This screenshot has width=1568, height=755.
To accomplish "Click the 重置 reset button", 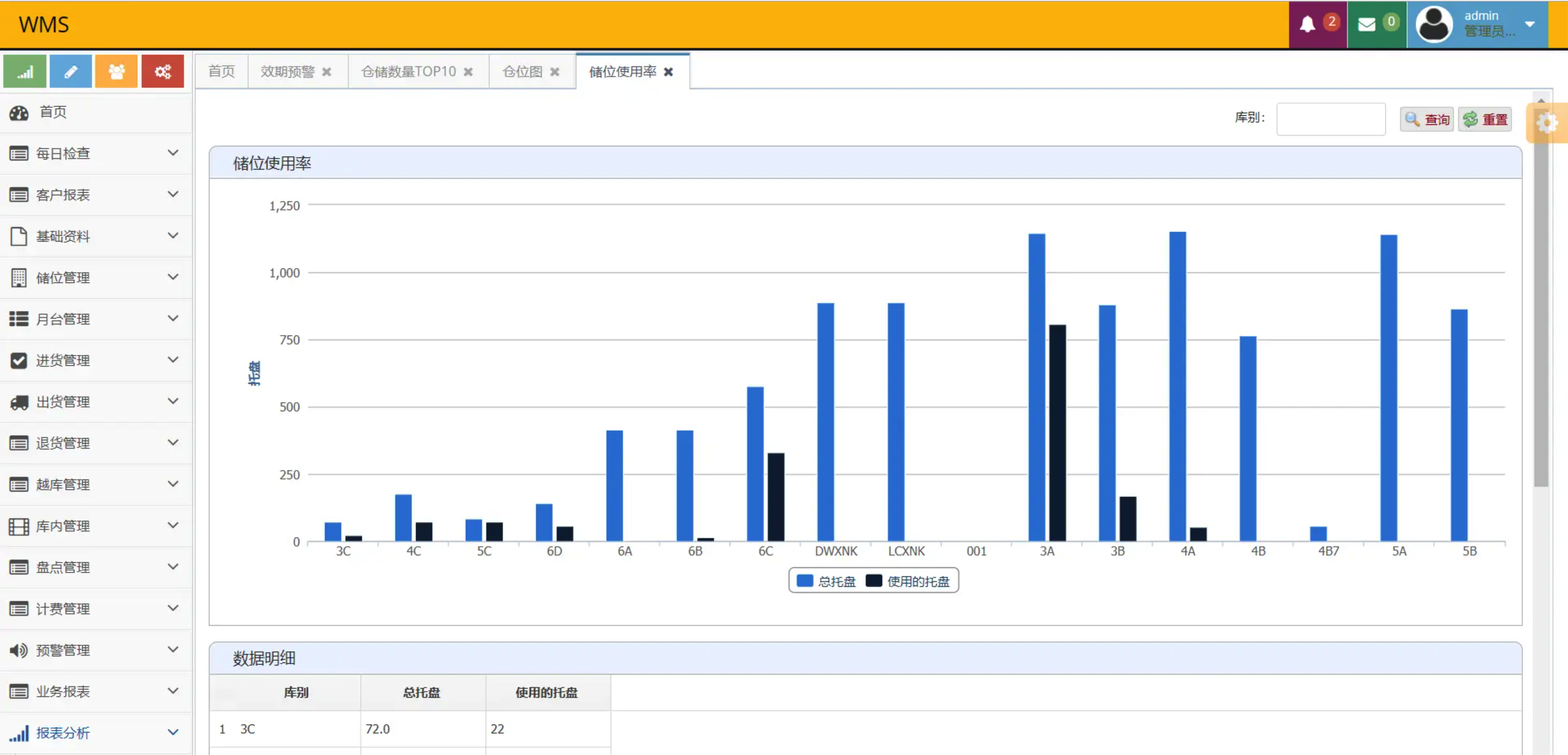I will 1485,119.
